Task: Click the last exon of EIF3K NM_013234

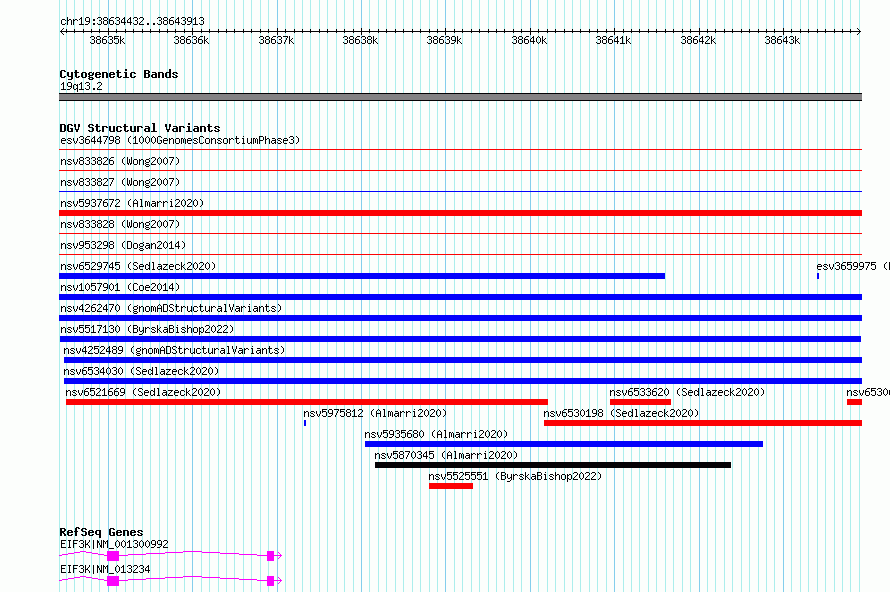Action: point(271,581)
